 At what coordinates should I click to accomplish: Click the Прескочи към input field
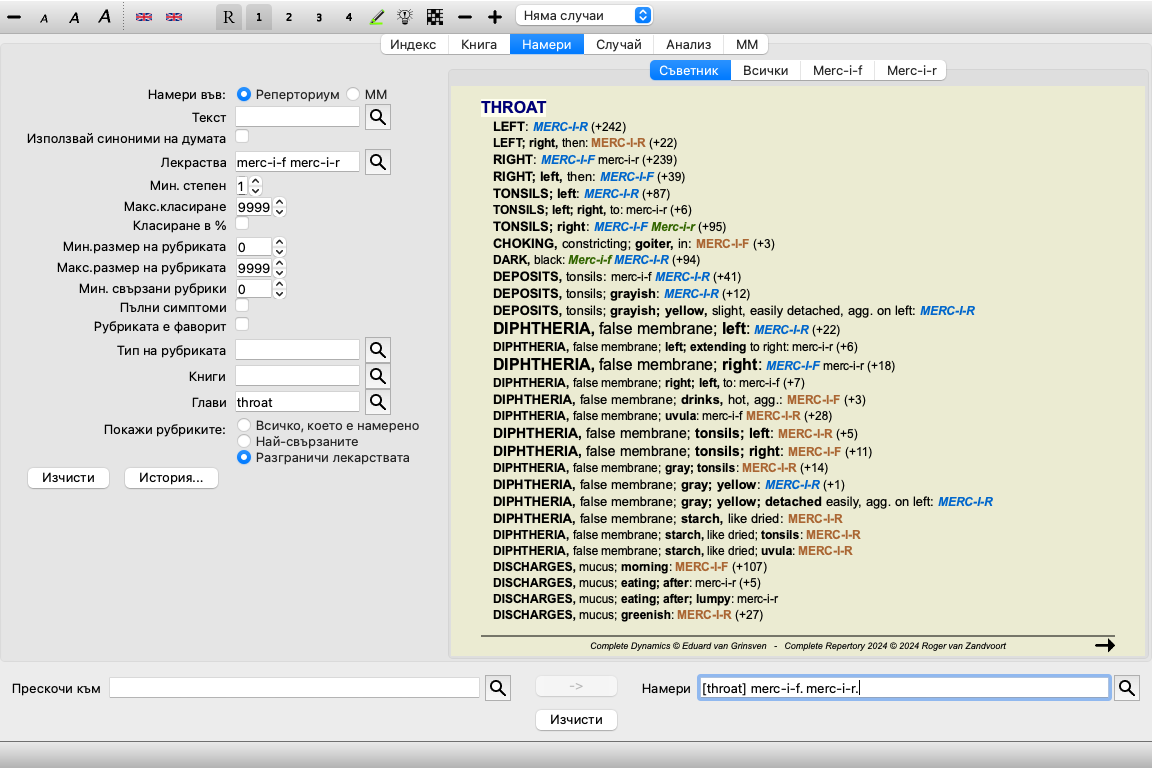coord(295,688)
